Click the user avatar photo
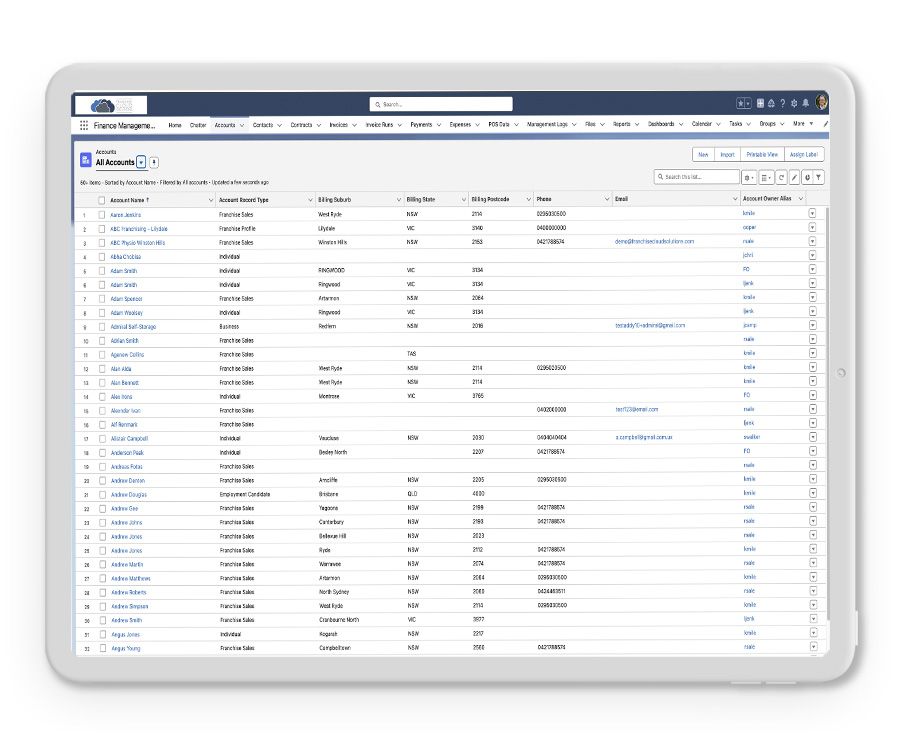This screenshot has height=741, width=900. point(821,102)
